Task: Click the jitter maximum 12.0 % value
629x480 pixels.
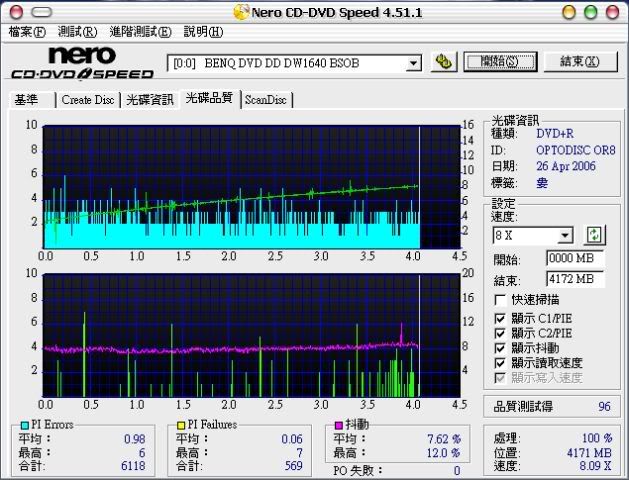Action: [x=443, y=453]
